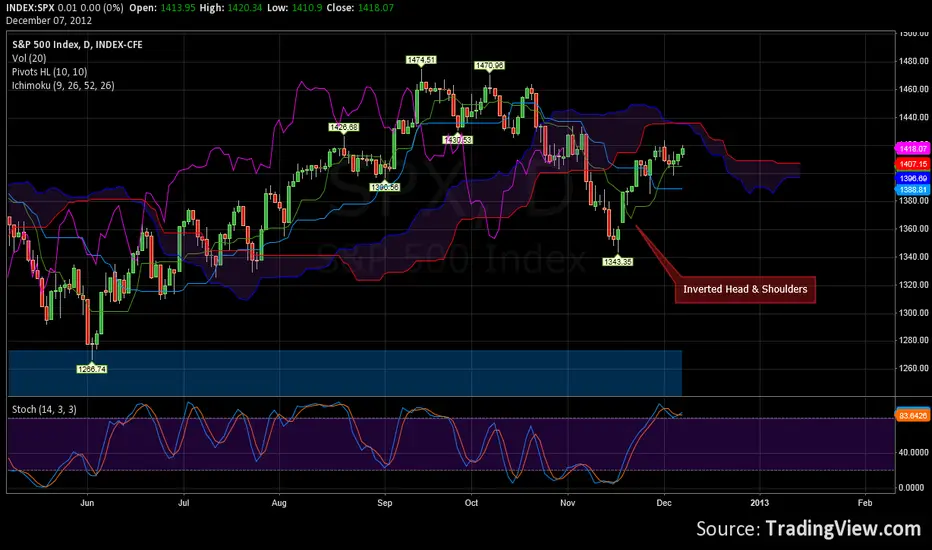Image resolution: width=932 pixels, height=550 pixels.
Task: Click the Feb label on time axis
Action: click(865, 503)
